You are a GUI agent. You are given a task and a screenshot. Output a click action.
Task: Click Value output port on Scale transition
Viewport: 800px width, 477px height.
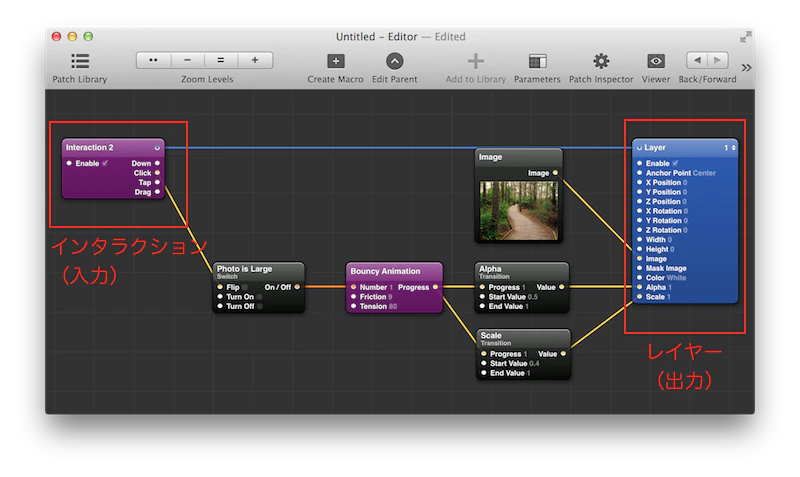pyautogui.click(x=563, y=354)
